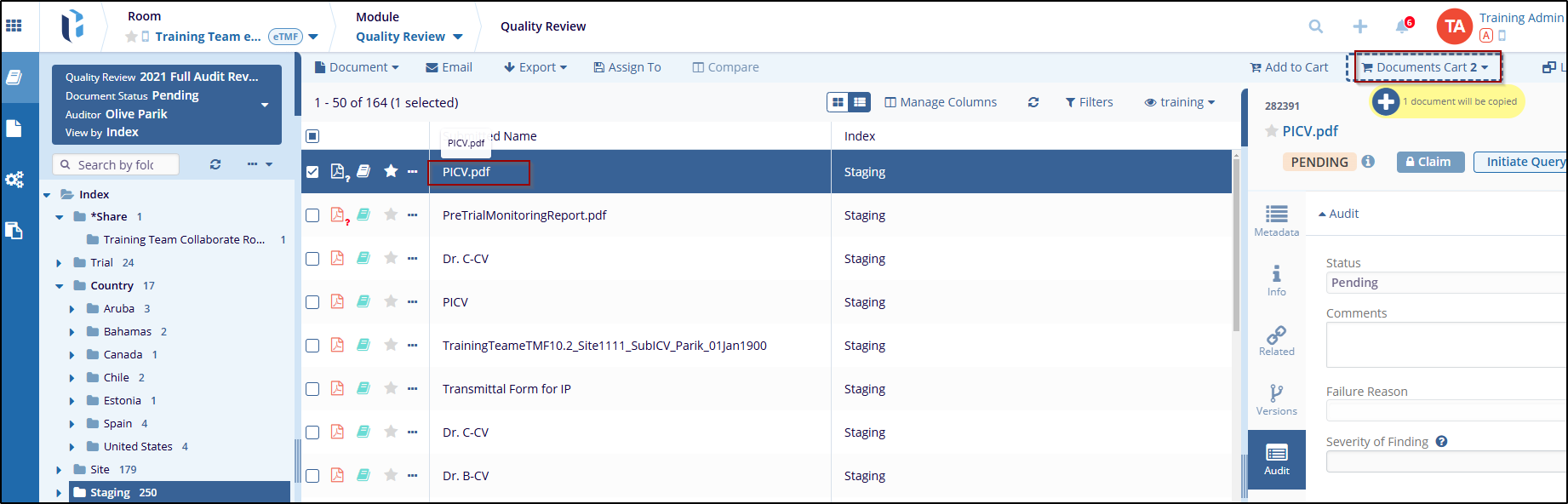Screen dimensions: 1568x504
Task: Click the status info icon beside PENDING
Action: pyautogui.click(x=1368, y=162)
